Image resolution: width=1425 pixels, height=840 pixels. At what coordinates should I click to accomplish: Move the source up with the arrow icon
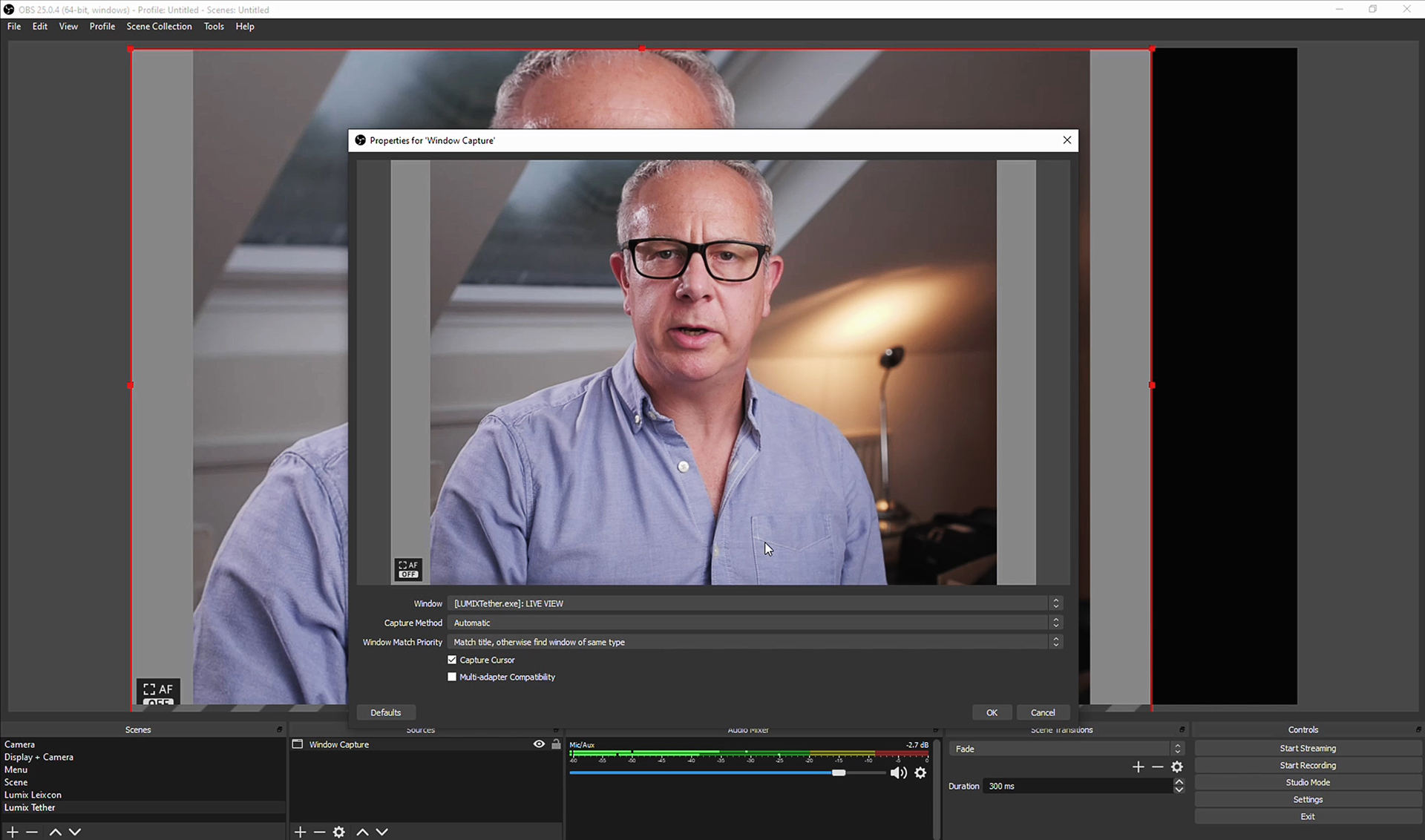362,833
